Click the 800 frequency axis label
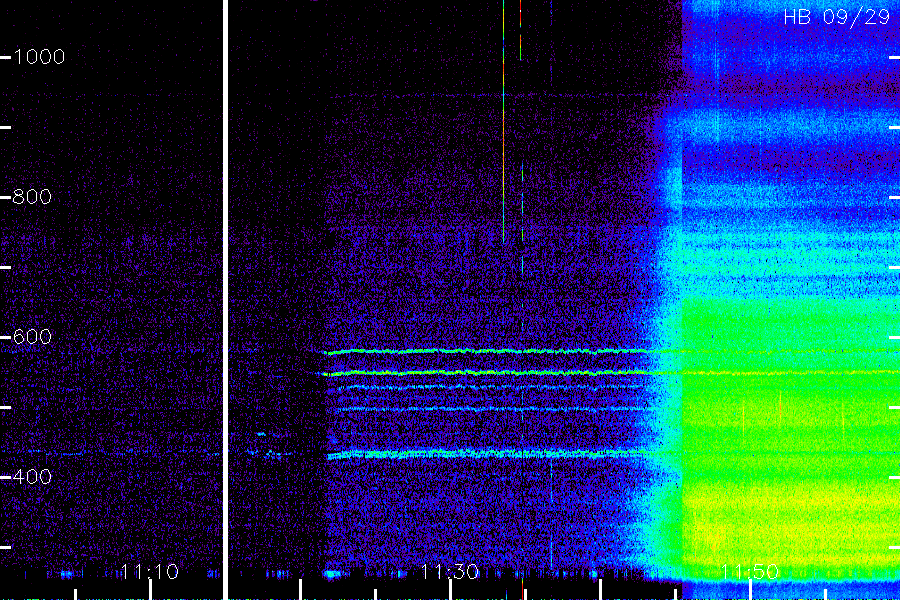Screen dimensions: 900x600 coord(32,197)
